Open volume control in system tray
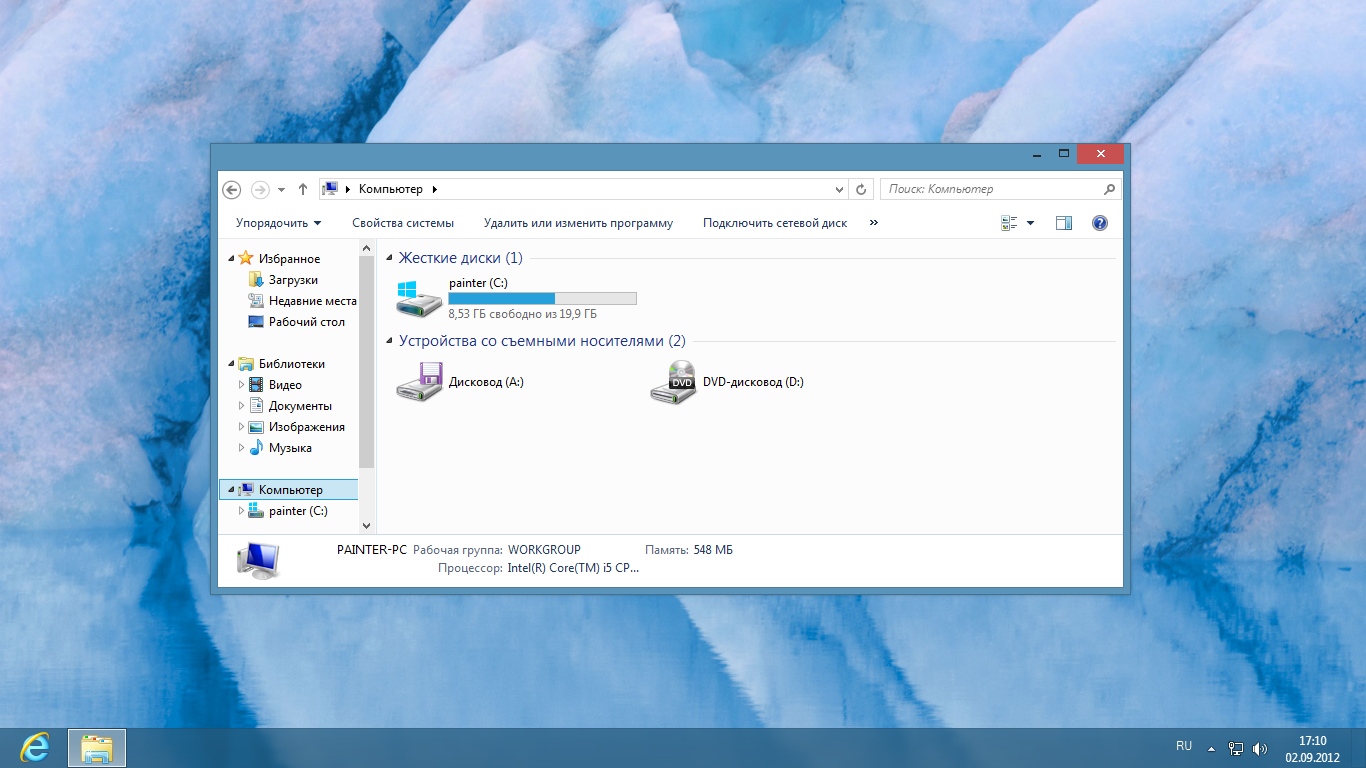 (x=1260, y=748)
